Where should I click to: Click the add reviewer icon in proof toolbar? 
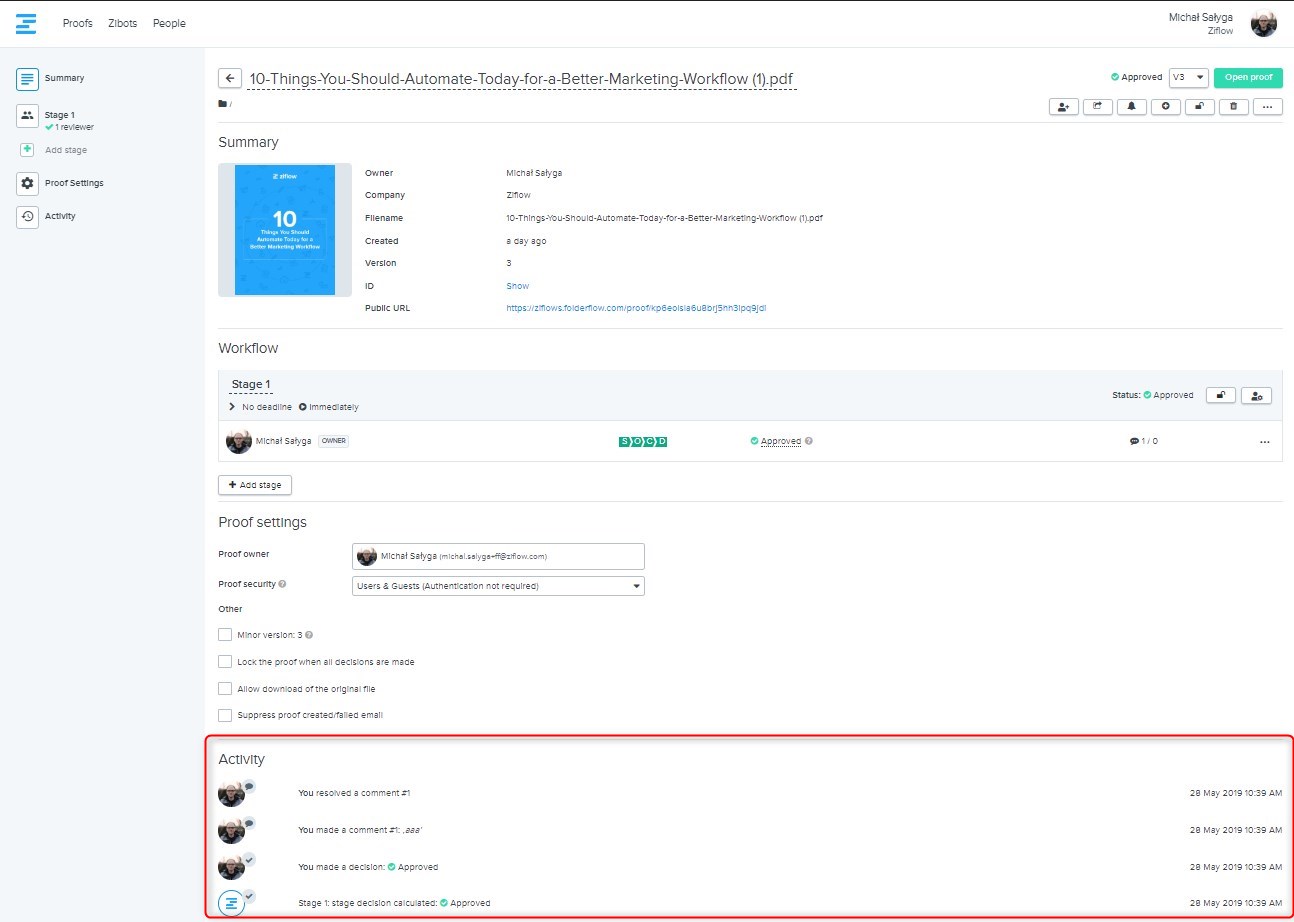point(1063,106)
